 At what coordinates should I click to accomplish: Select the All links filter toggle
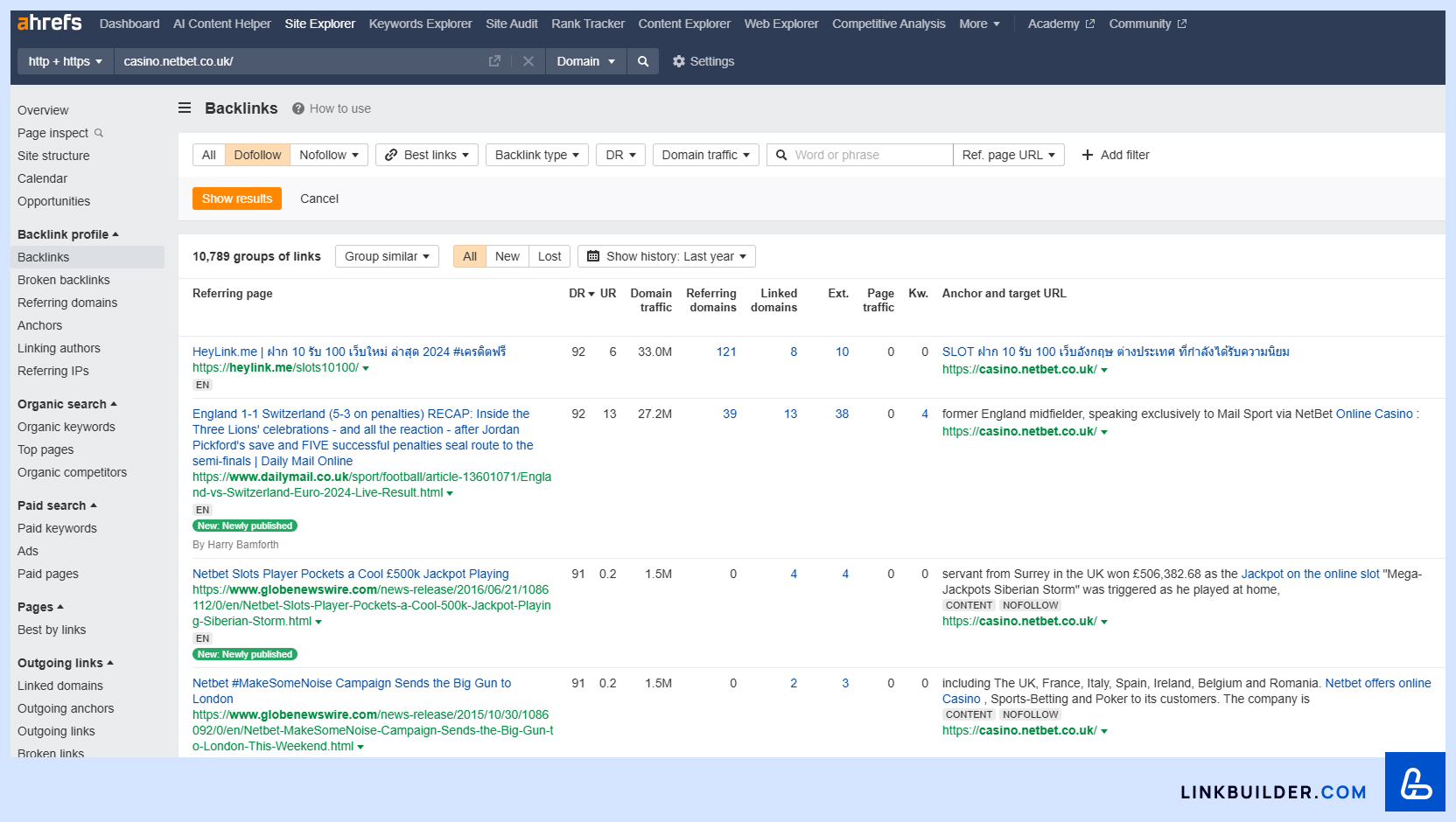point(209,155)
